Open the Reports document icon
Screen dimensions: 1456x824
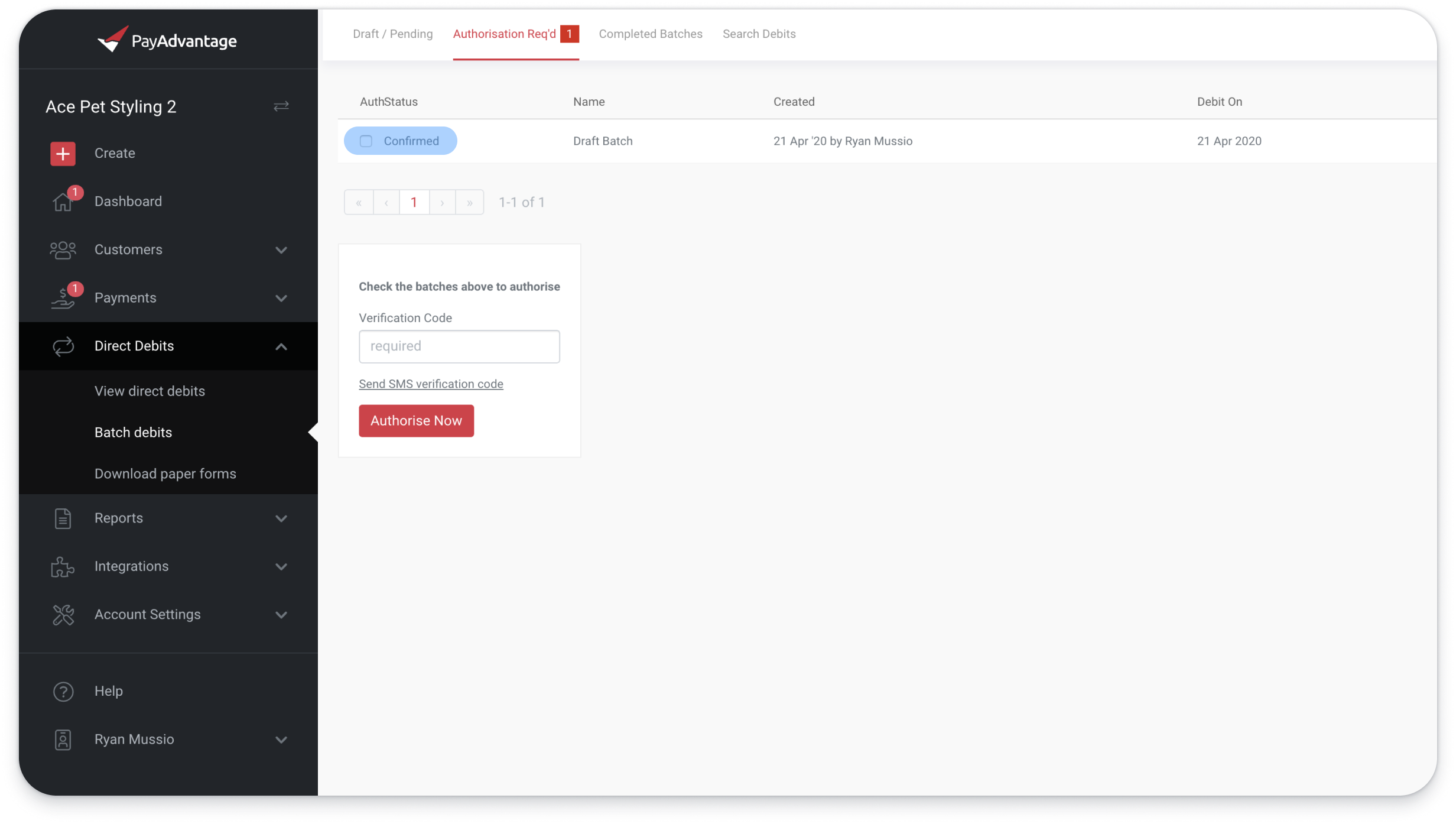tap(63, 518)
